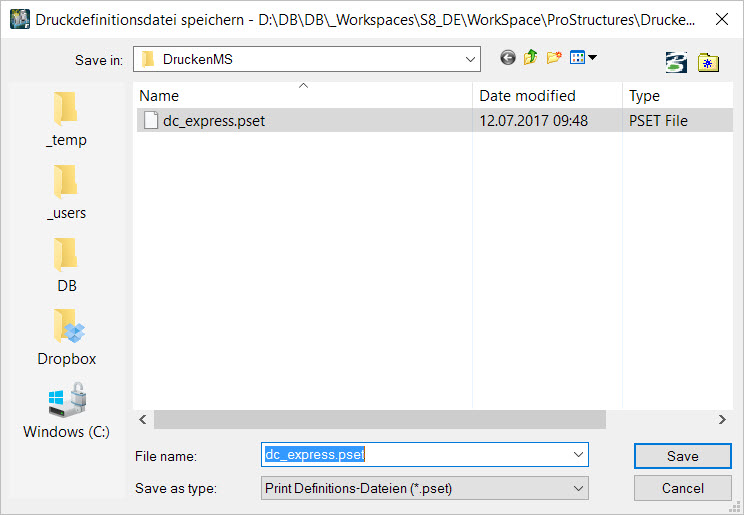Click into the File name input field
This screenshot has width=744, height=515.
pyautogui.click(x=425, y=455)
